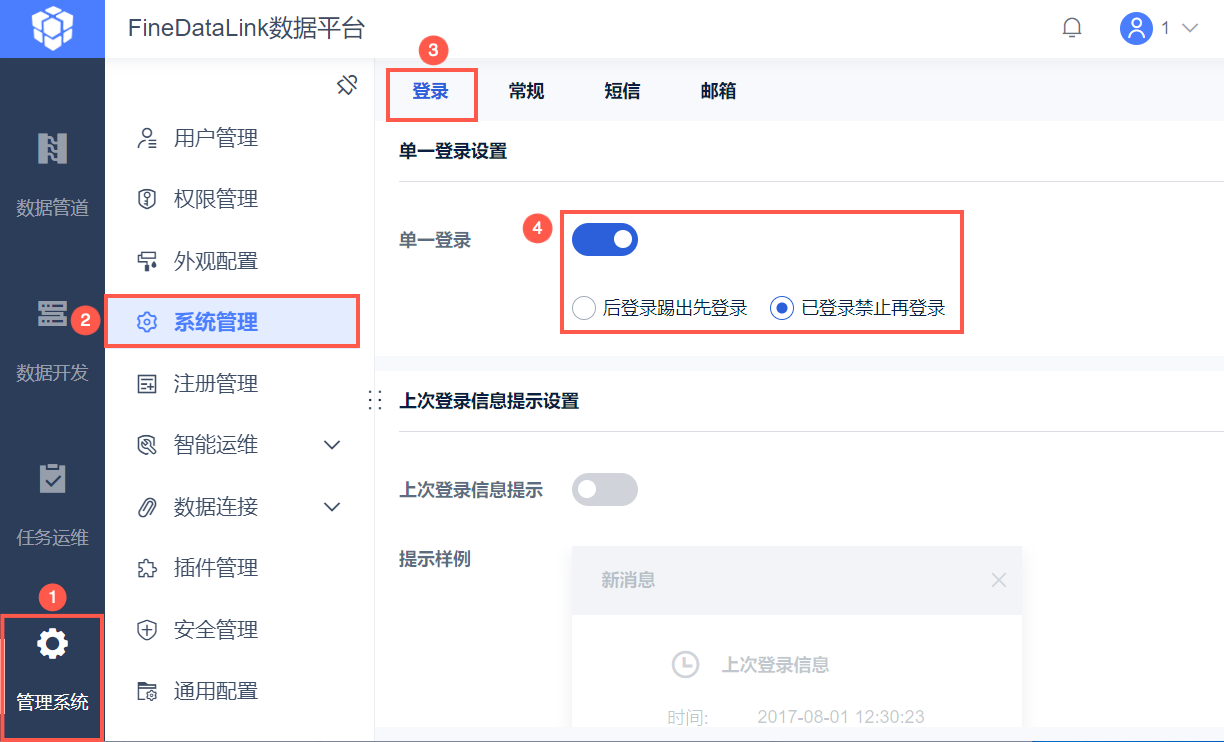The image size is (1224, 742).
Task: Open the 任务运维 task operations module
Action: coord(52,500)
